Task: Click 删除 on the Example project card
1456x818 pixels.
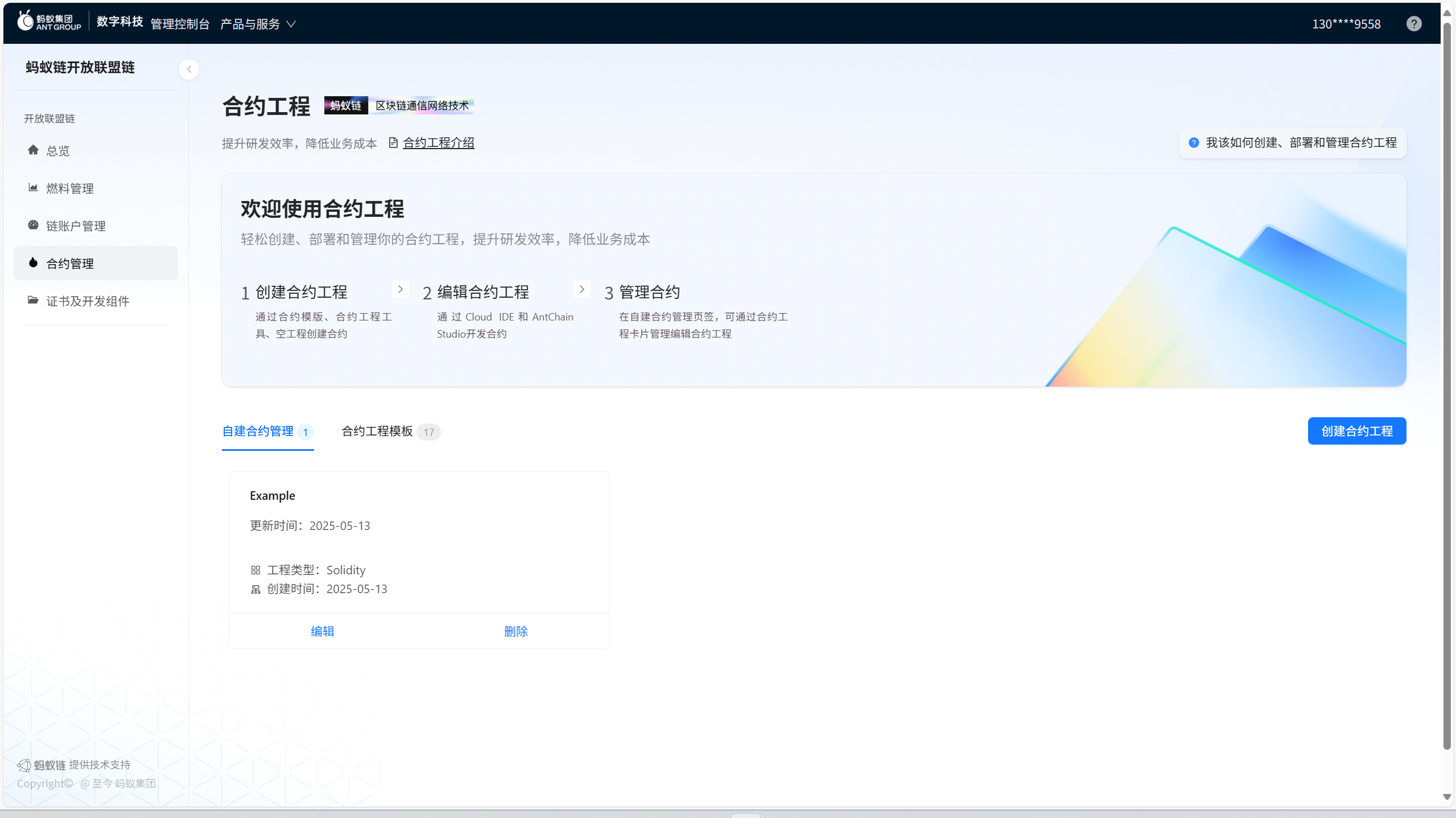Action: [x=515, y=631]
